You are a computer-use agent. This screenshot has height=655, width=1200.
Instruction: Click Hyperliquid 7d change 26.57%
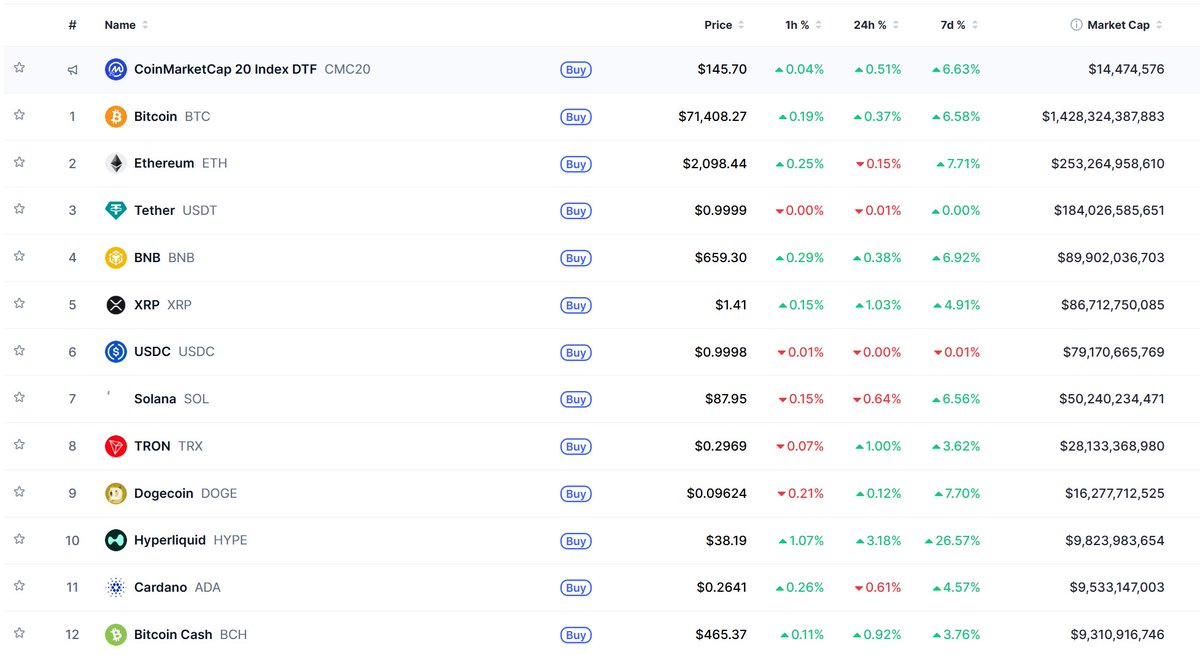tap(952, 540)
